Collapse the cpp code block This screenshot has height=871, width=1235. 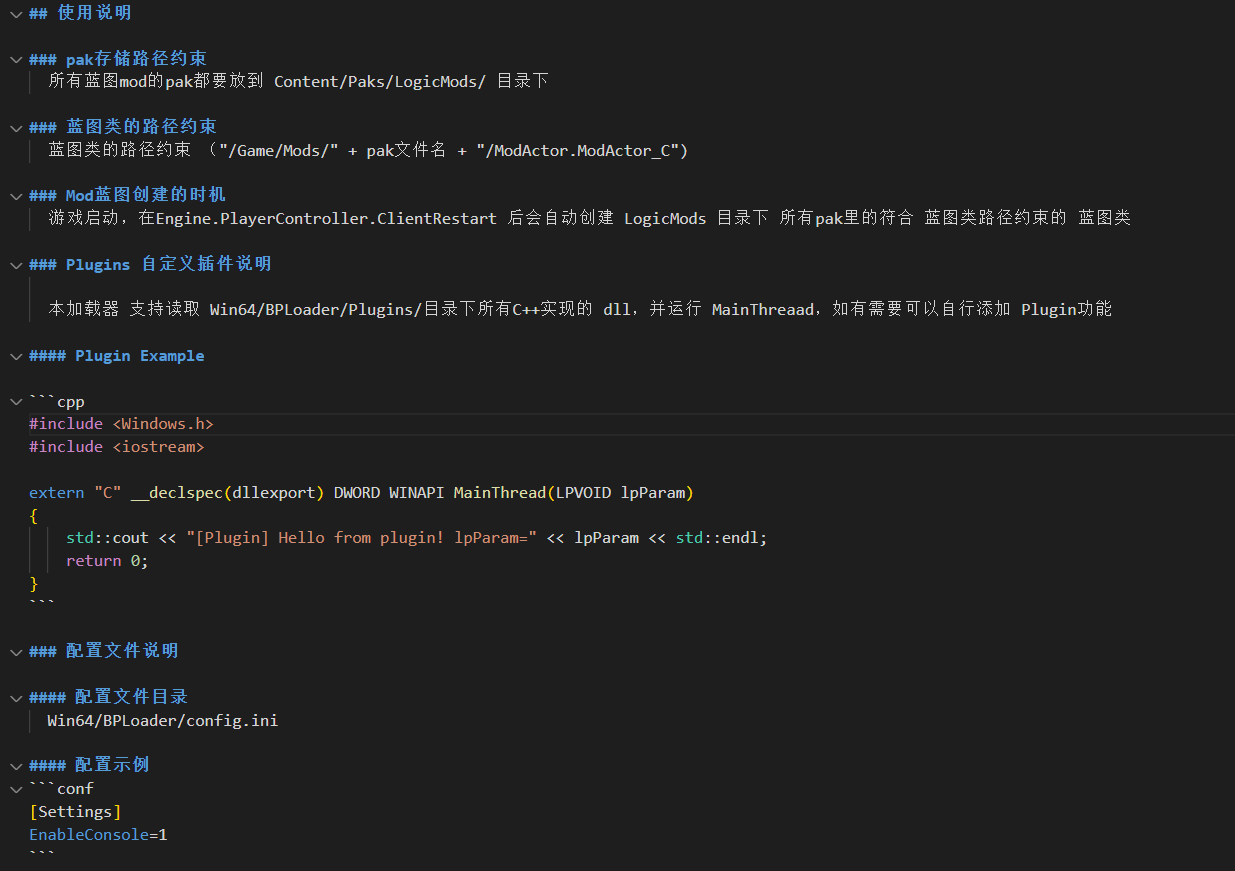click(x=15, y=402)
